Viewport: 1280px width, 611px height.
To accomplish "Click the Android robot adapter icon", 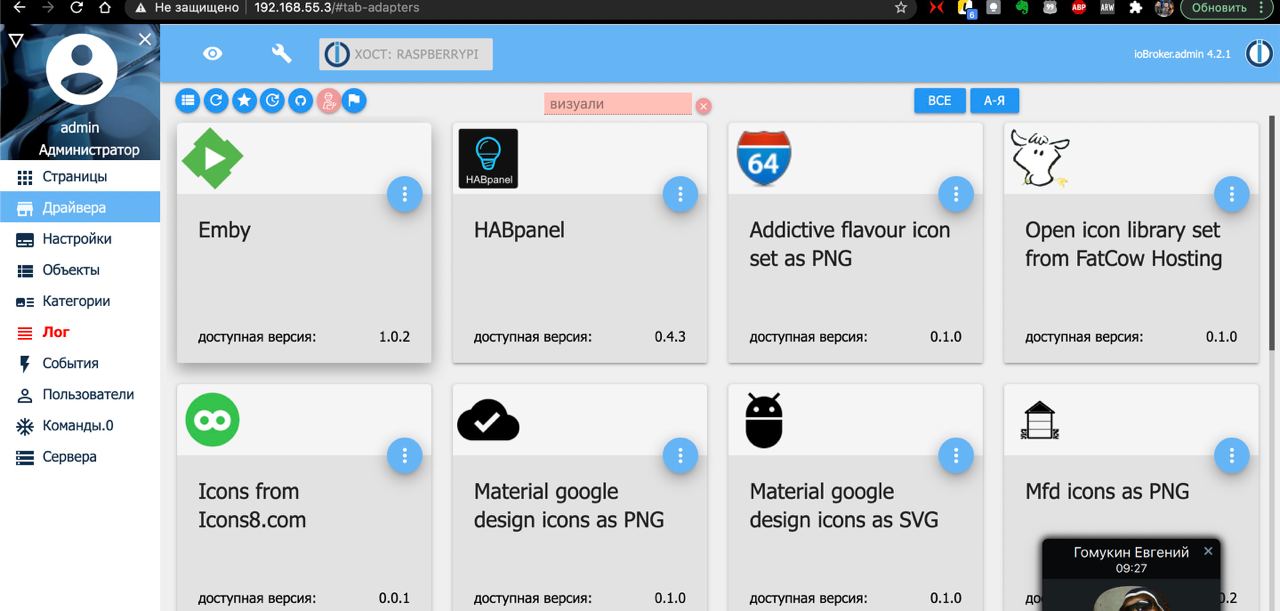I will tap(763, 419).
